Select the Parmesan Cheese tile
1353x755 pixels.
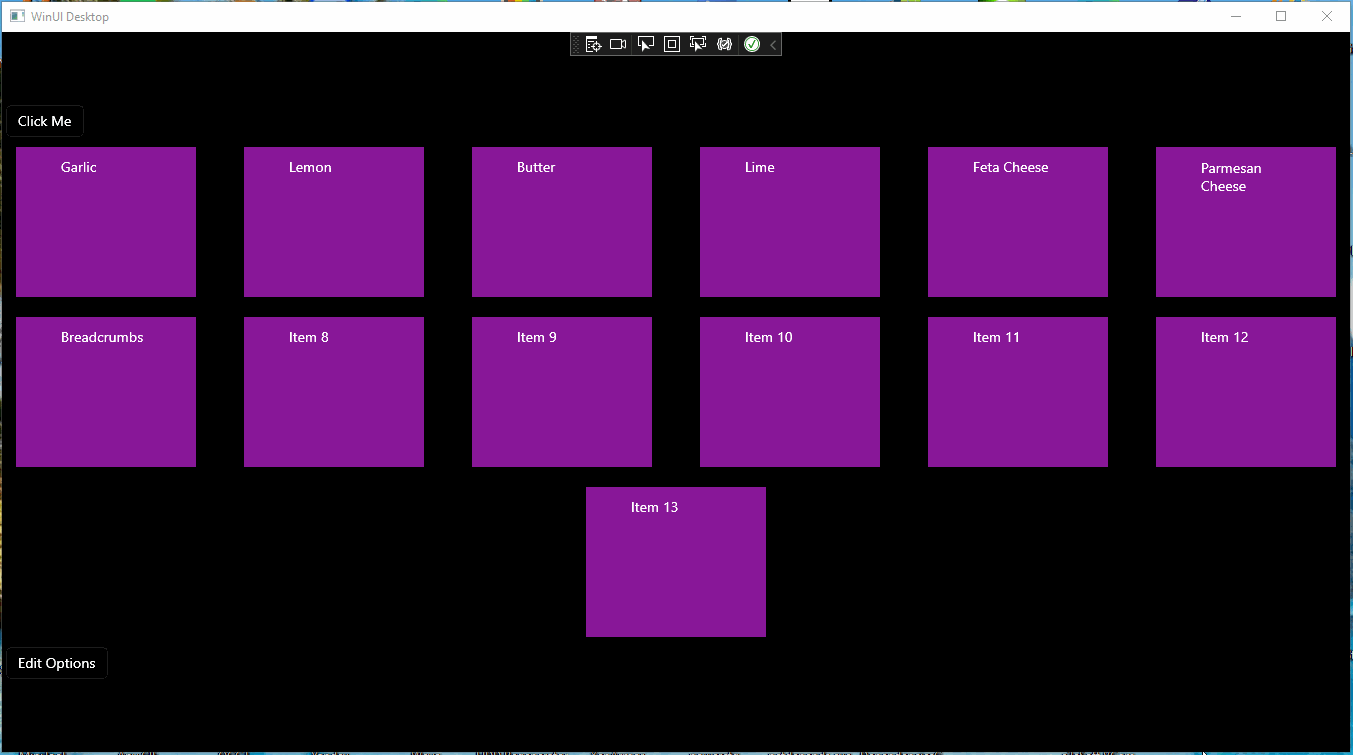[1245, 221]
